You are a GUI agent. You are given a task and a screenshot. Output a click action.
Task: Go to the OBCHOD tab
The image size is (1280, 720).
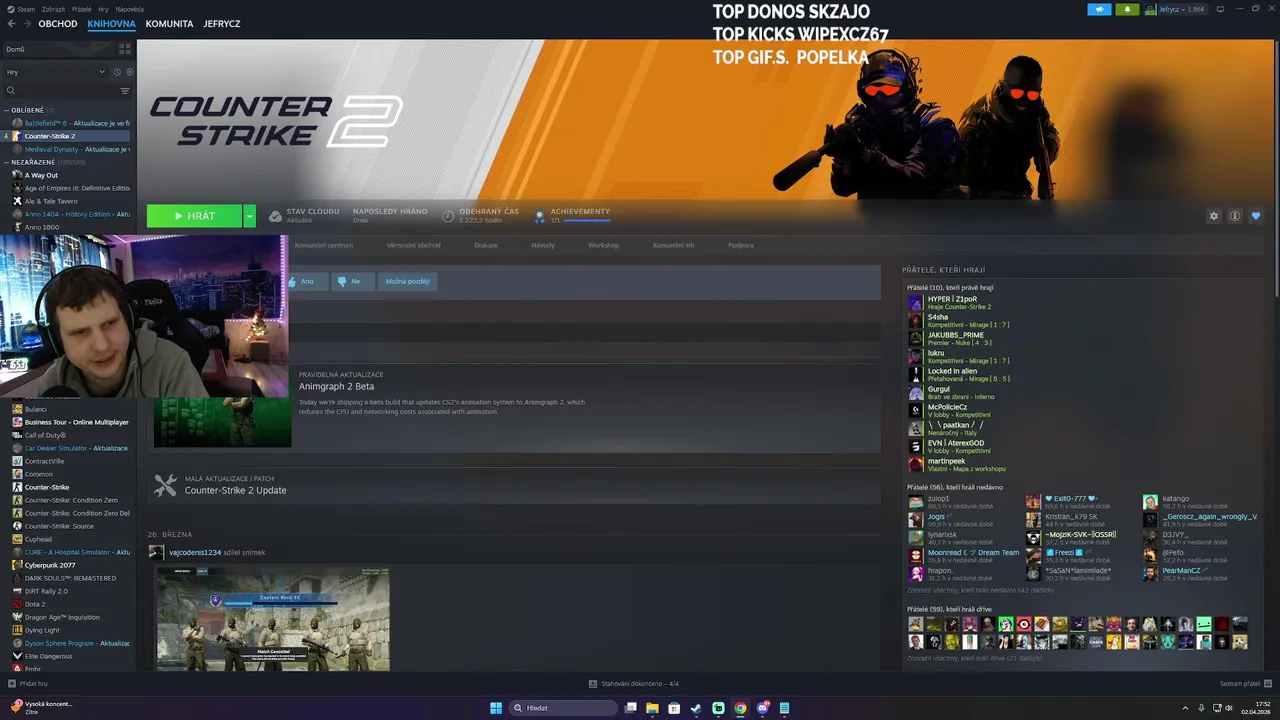(x=58, y=23)
